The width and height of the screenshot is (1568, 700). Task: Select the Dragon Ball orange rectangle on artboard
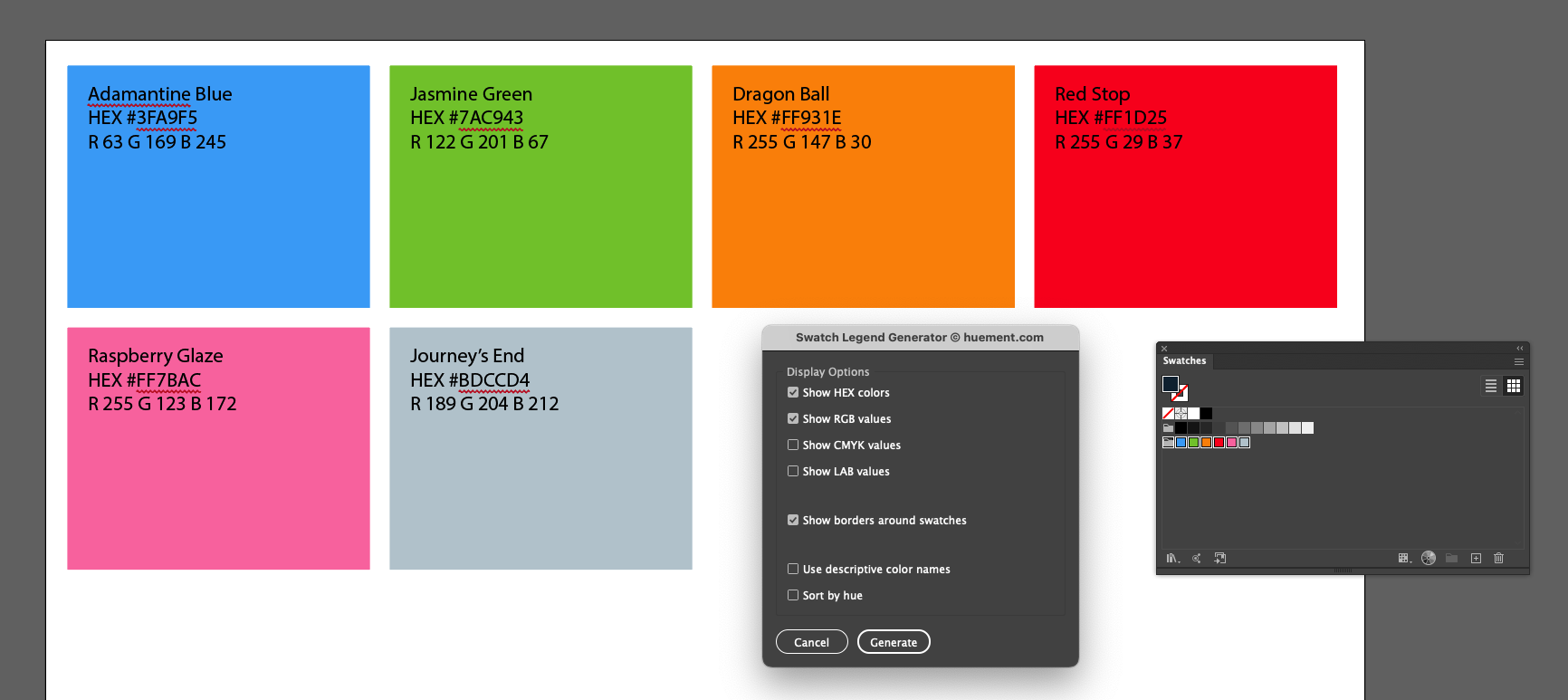tap(863, 217)
